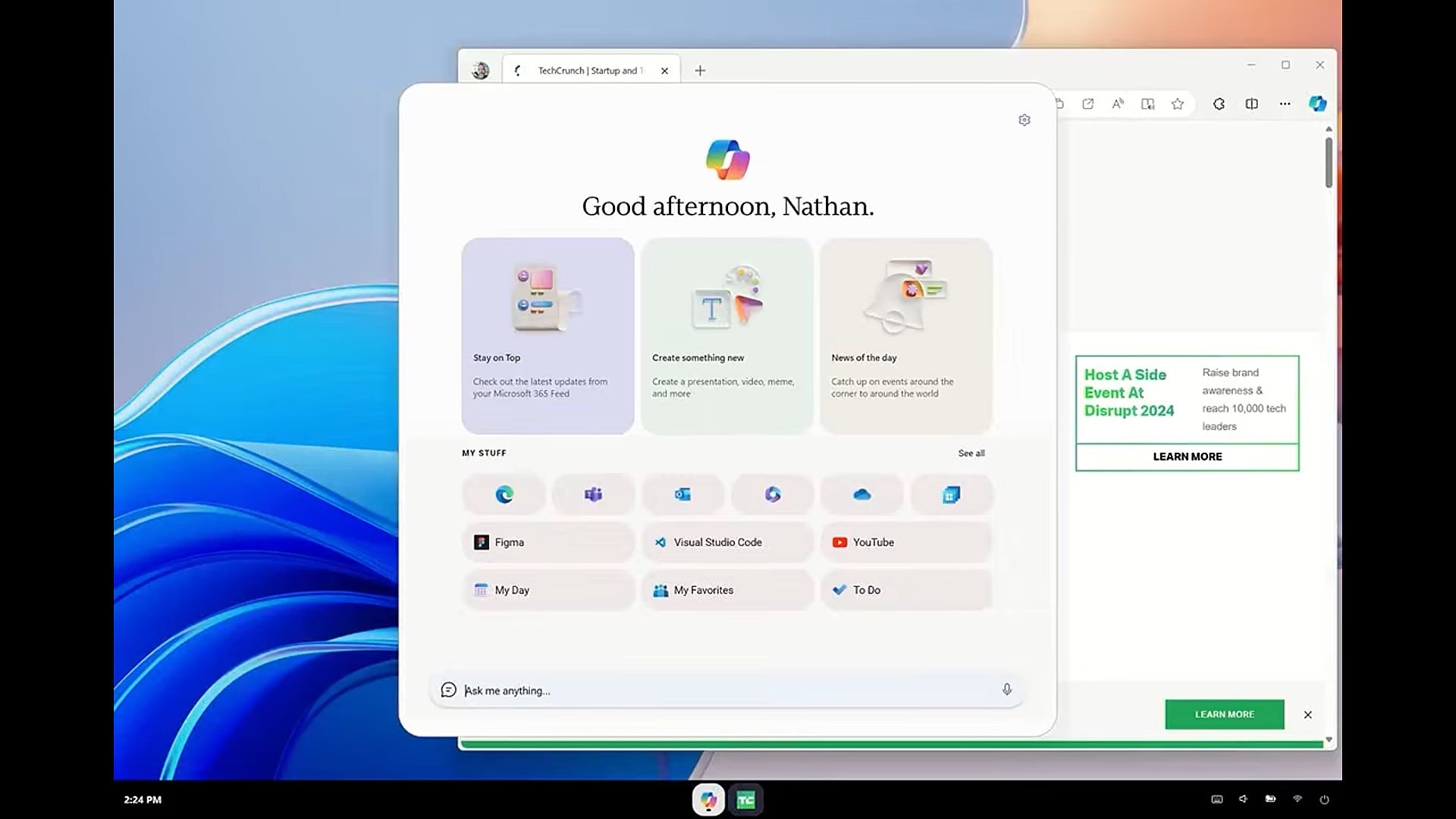
Task: Click chat bubble icon in prompt box
Action: coord(448,689)
